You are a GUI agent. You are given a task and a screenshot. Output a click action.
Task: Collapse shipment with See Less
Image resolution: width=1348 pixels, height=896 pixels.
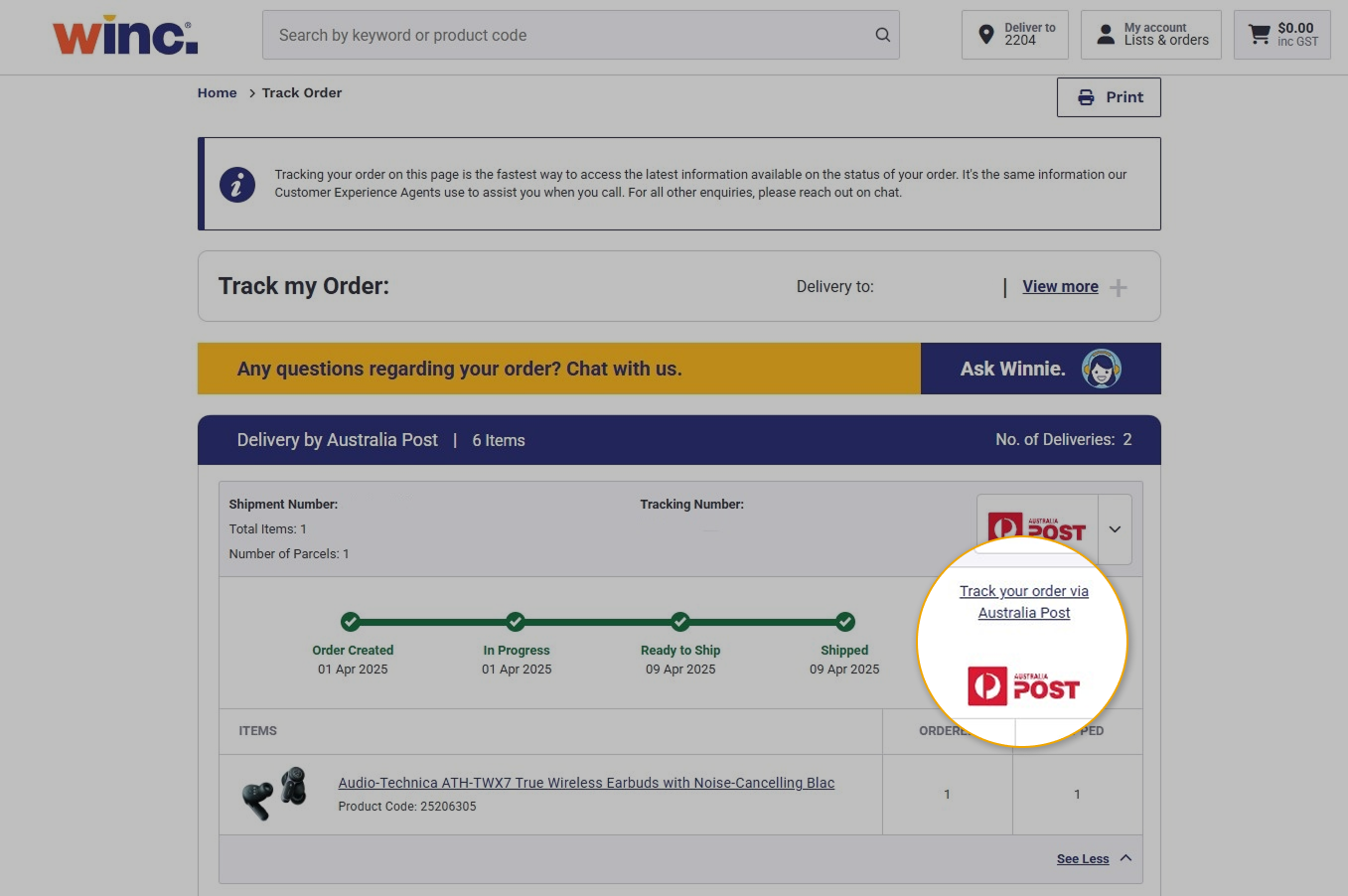pyautogui.click(x=1083, y=859)
